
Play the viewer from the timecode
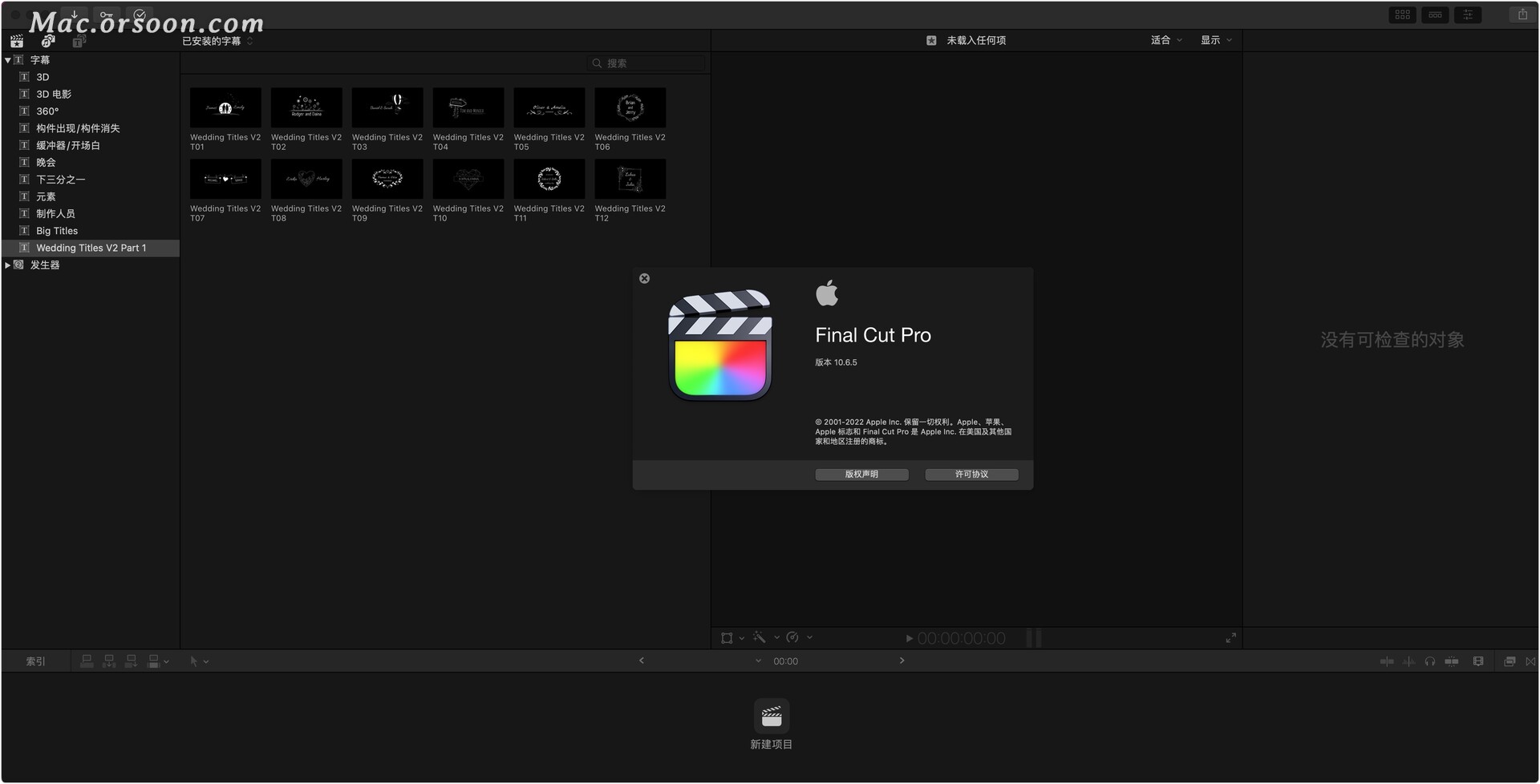[x=909, y=639]
